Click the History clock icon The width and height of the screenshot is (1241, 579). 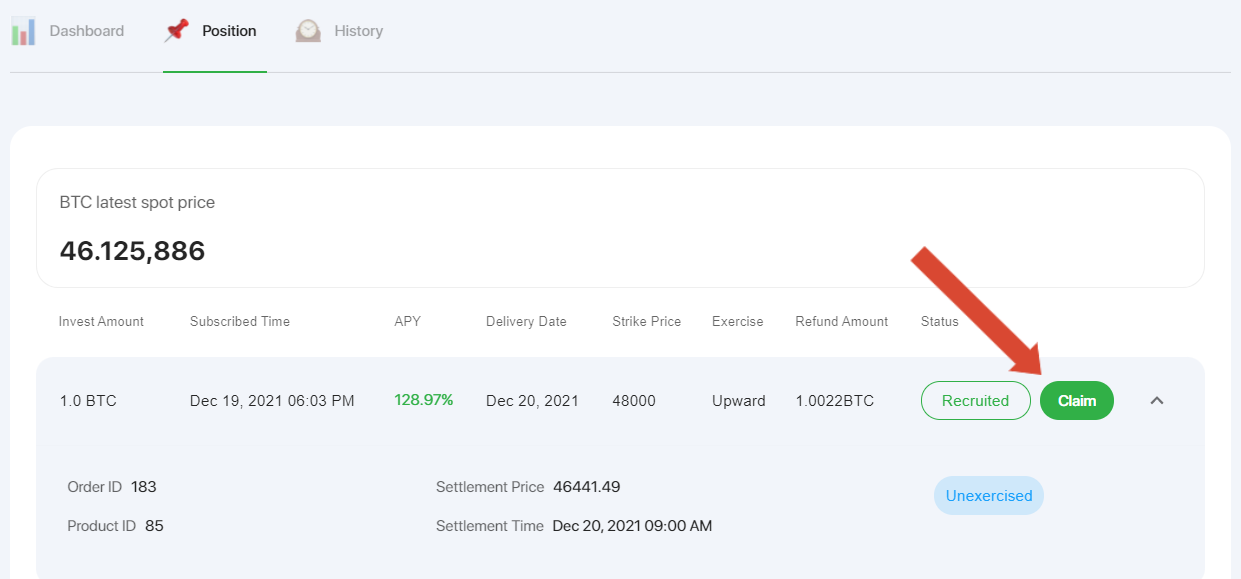point(308,31)
